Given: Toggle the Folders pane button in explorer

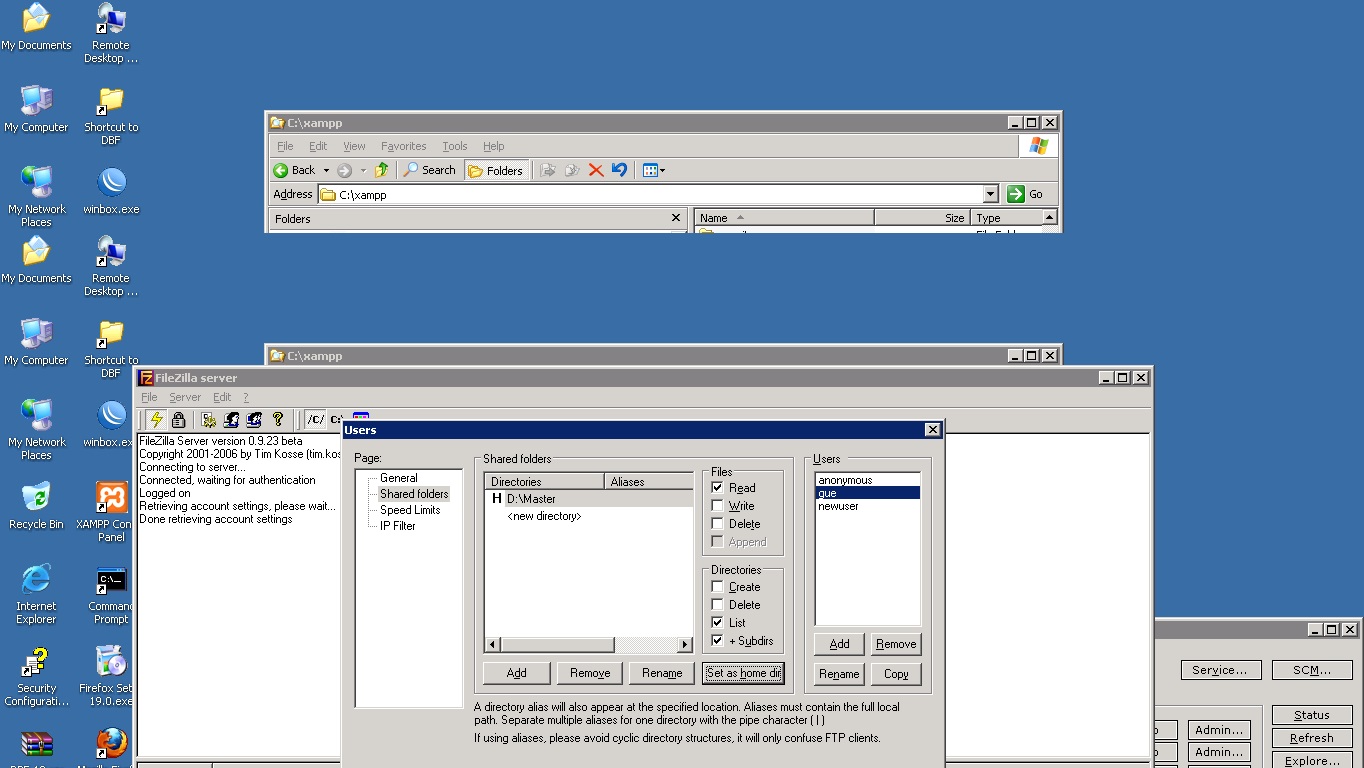Looking at the screenshot, I should [496, 170].
